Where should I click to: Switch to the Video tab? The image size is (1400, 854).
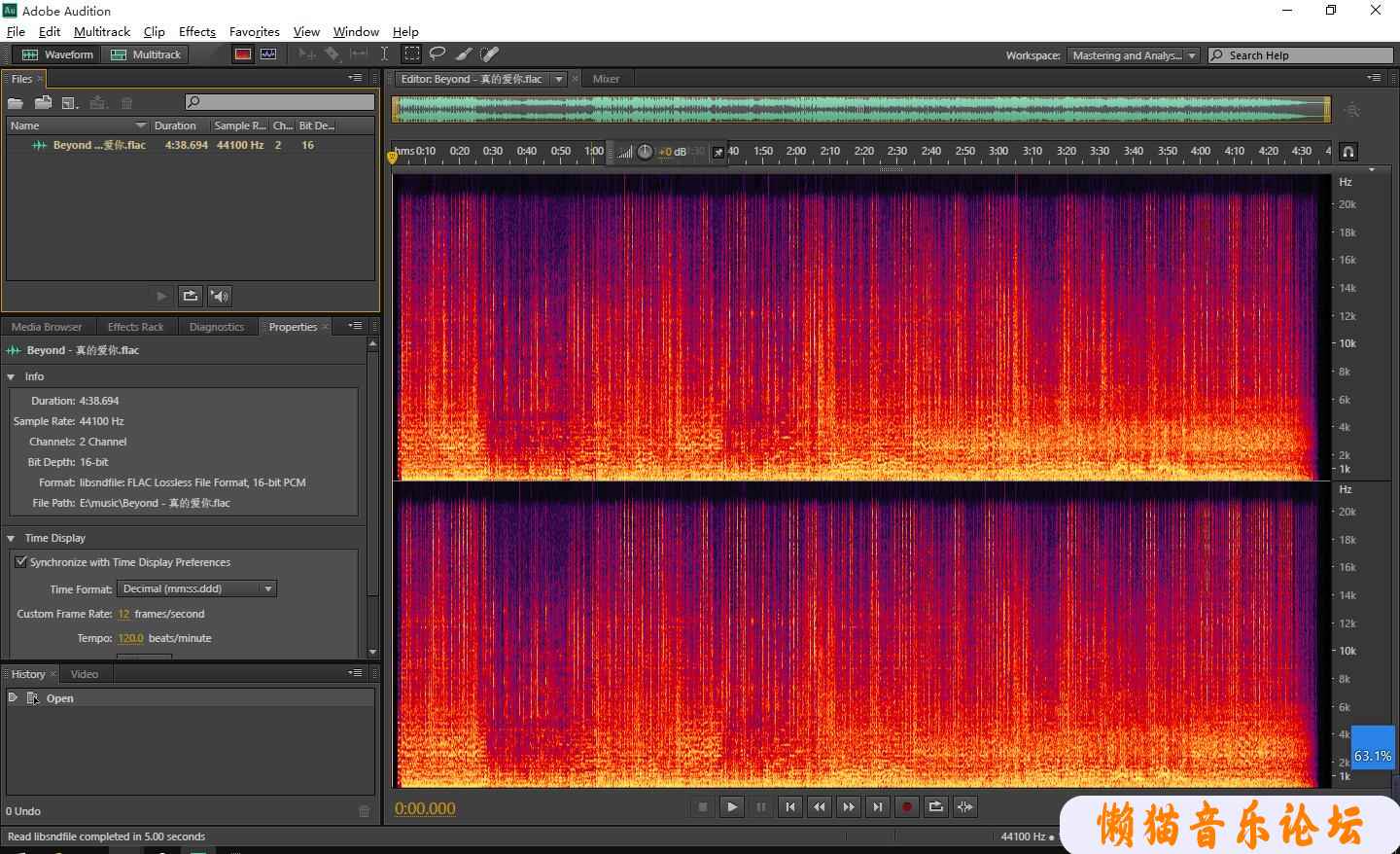85,674
